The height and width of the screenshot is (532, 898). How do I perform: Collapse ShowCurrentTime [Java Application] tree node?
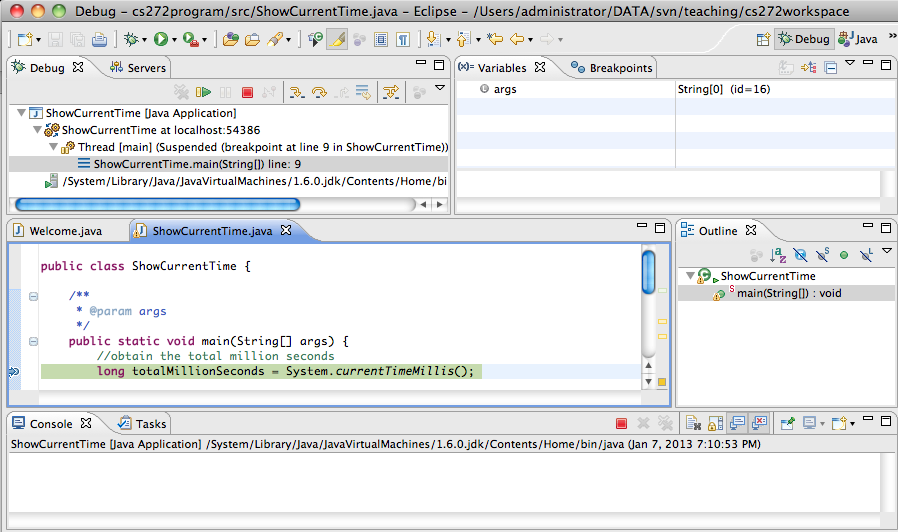point(21,113)
